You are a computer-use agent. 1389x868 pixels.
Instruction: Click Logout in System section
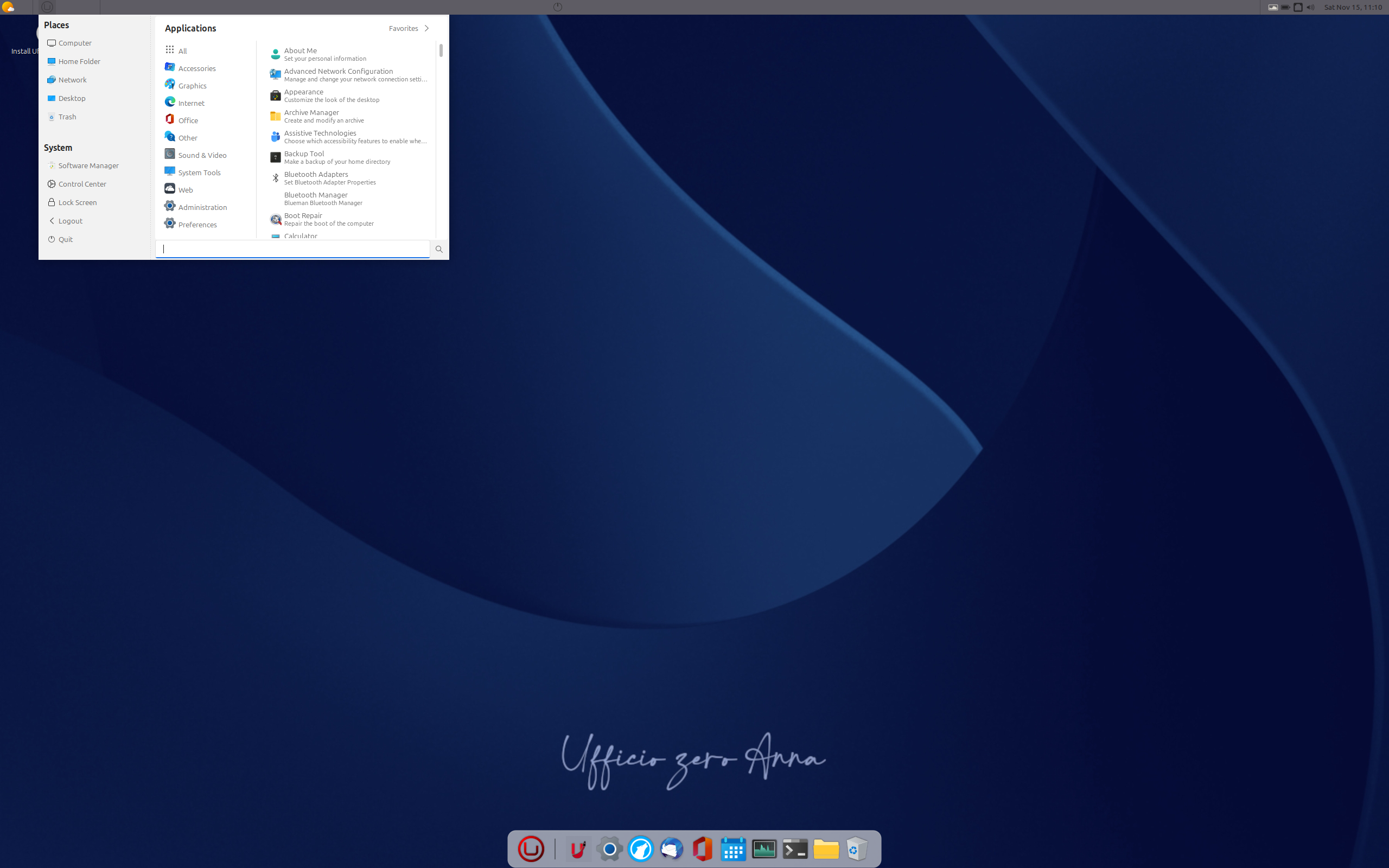point(94,220)
